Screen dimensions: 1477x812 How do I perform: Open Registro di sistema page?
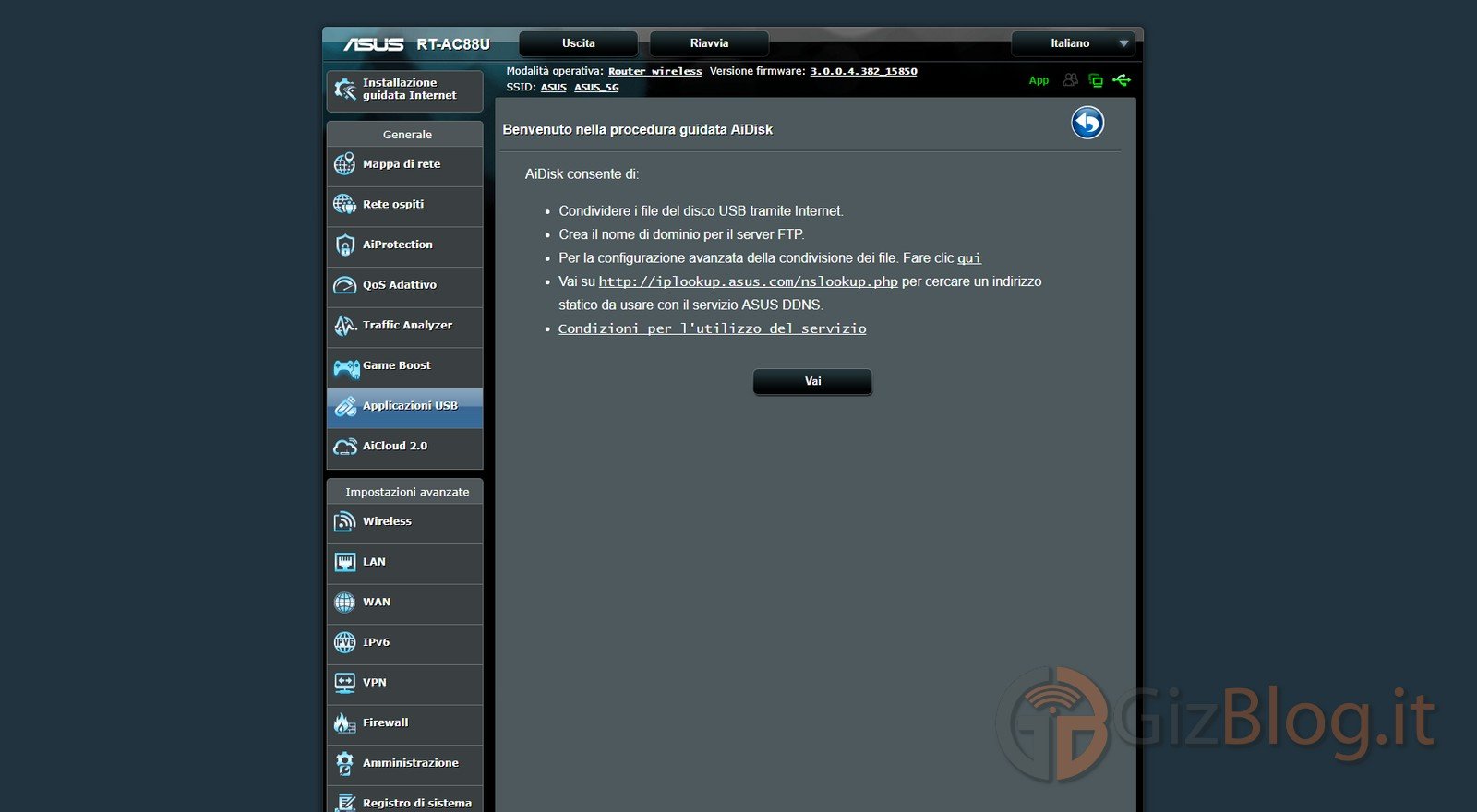coord(404,801)
